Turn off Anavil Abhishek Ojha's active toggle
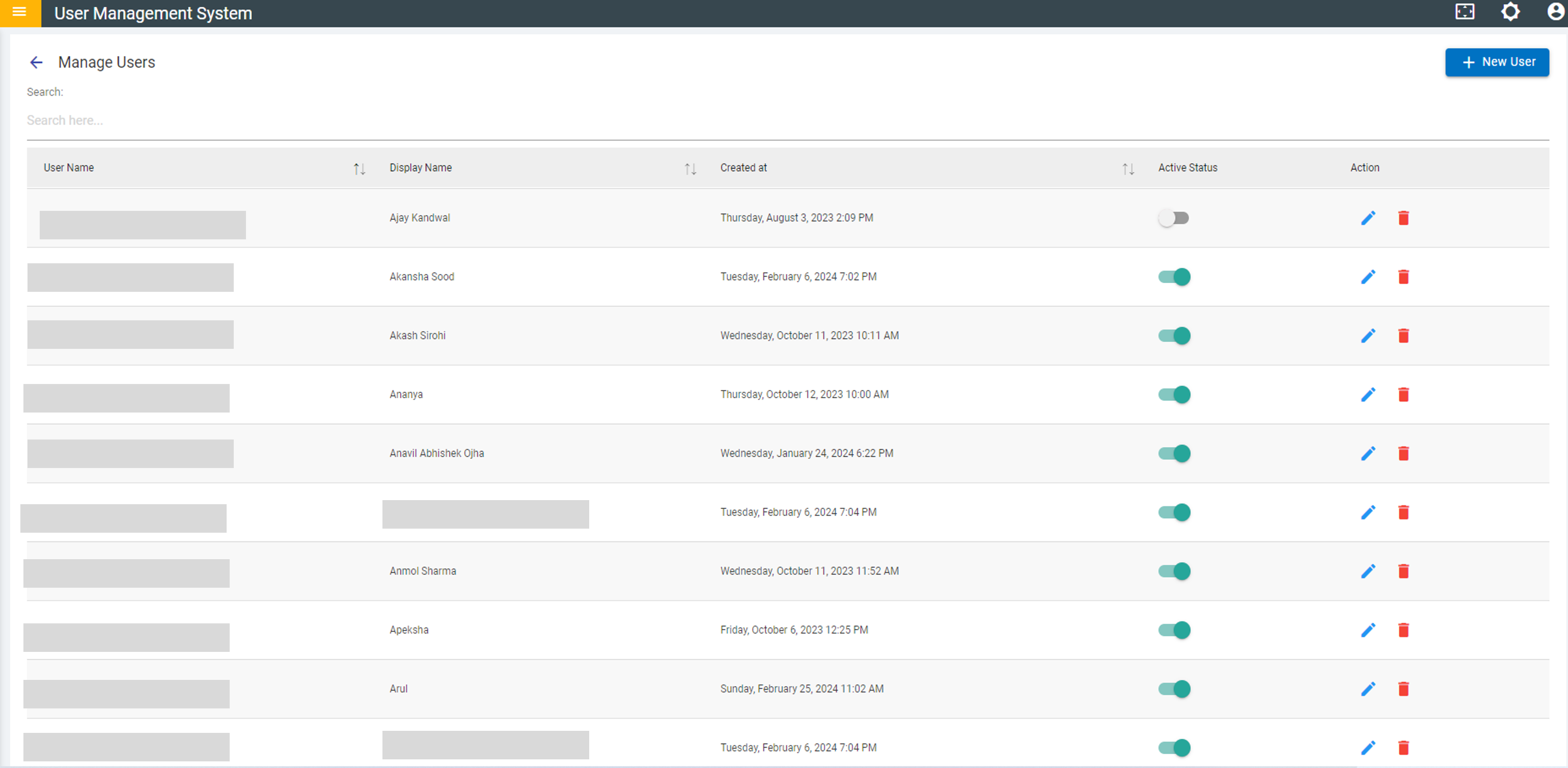This screenshot has height=768, width=1568. tap(1174, 453)
